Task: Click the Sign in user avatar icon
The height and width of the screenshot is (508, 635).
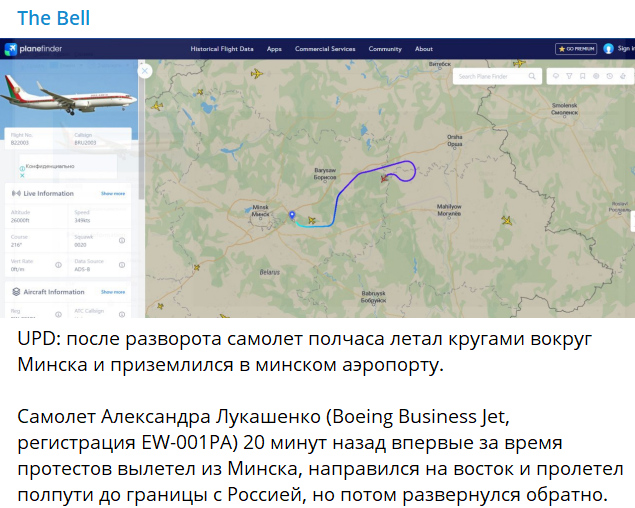Action: (x=608, y=49)
